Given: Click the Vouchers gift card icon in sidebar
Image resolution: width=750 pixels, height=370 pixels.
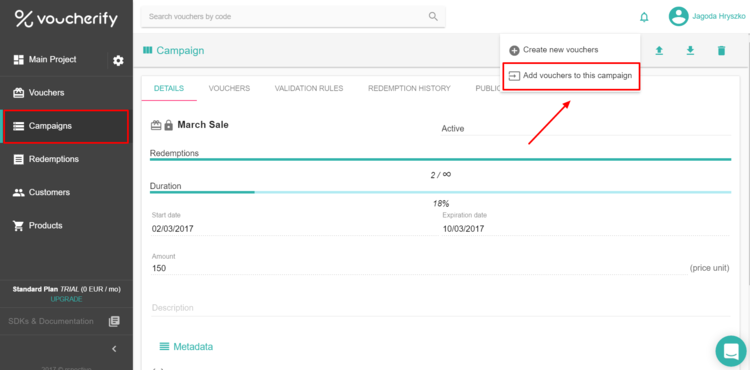Looking at the screenshot, I should pos(19,93).
